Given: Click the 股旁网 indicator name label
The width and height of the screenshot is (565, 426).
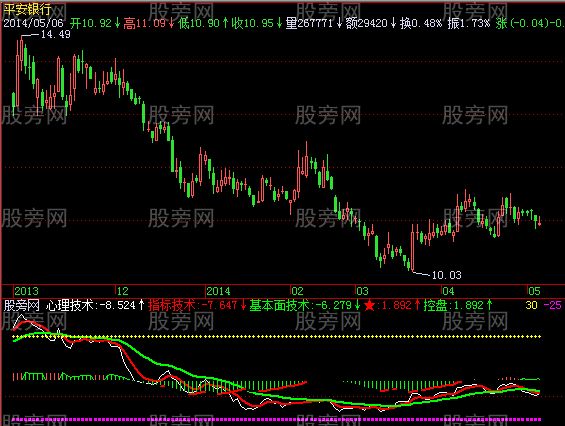Looking at the screenshot, I should pyautogui.click(x=22, y=306).
